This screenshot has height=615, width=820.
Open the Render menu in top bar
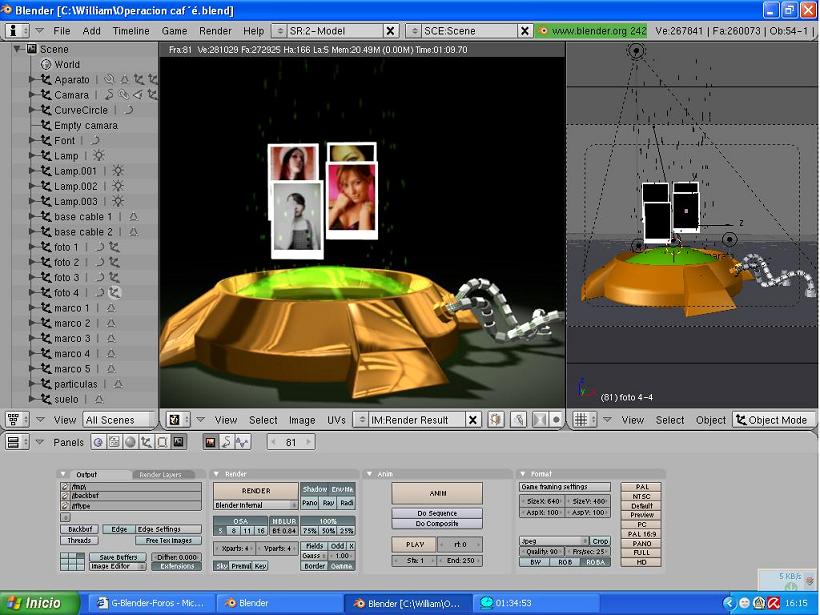[215, 31]
